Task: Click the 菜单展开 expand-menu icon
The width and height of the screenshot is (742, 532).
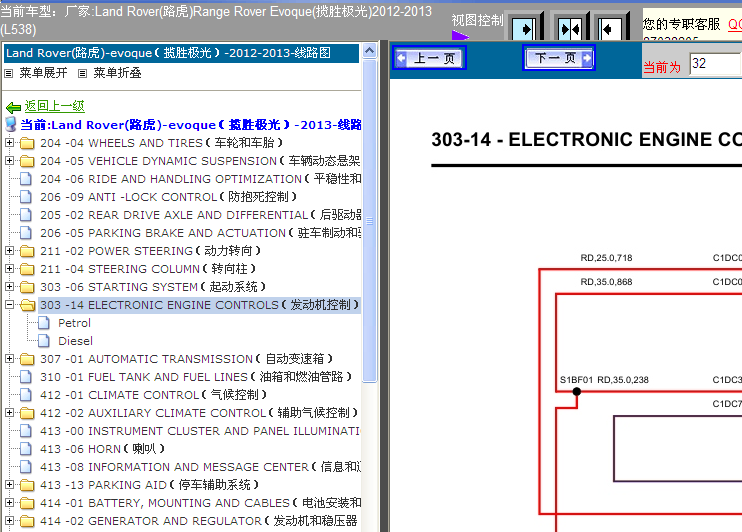Action: coord(9,73)
